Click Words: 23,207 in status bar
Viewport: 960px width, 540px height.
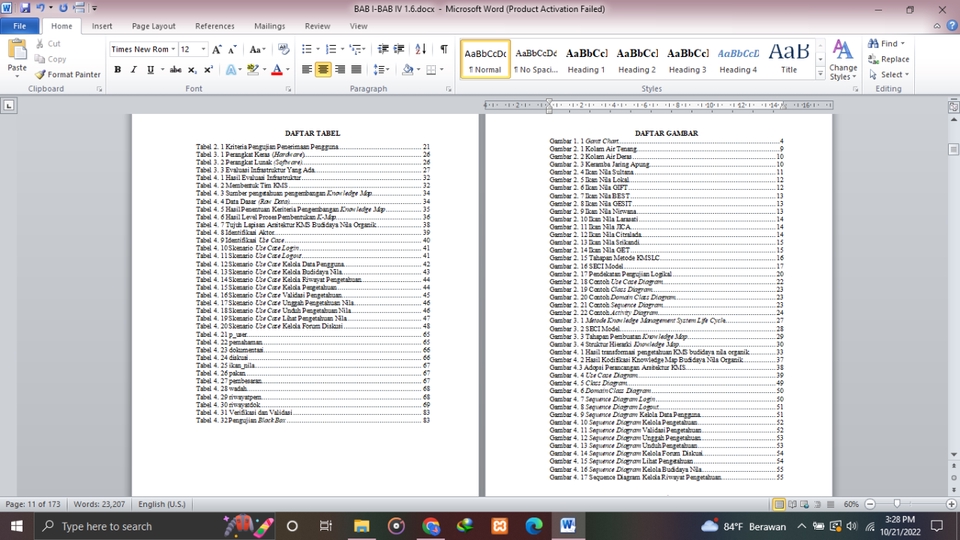point(99,504)
